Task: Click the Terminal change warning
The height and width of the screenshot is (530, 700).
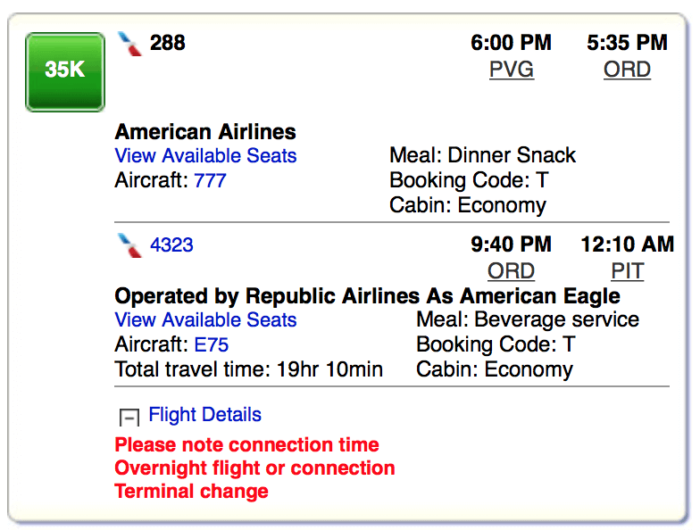Action: [192, 491]
